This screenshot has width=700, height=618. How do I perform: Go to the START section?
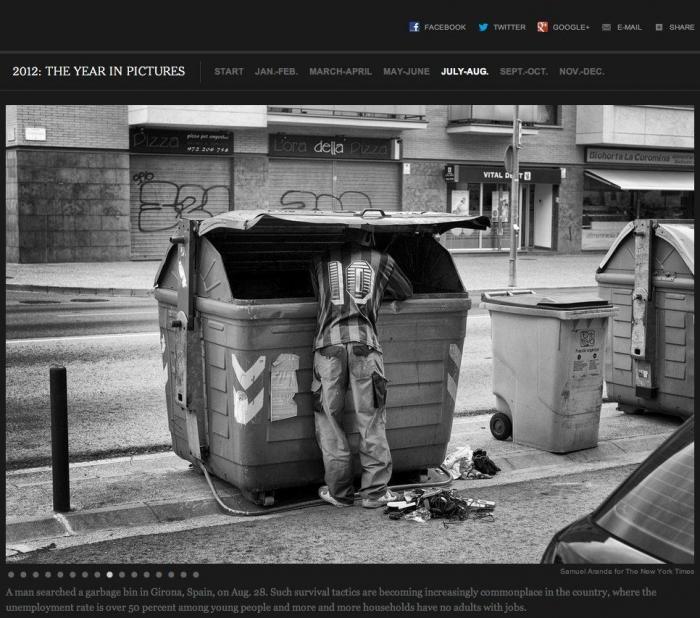point(229,71)
